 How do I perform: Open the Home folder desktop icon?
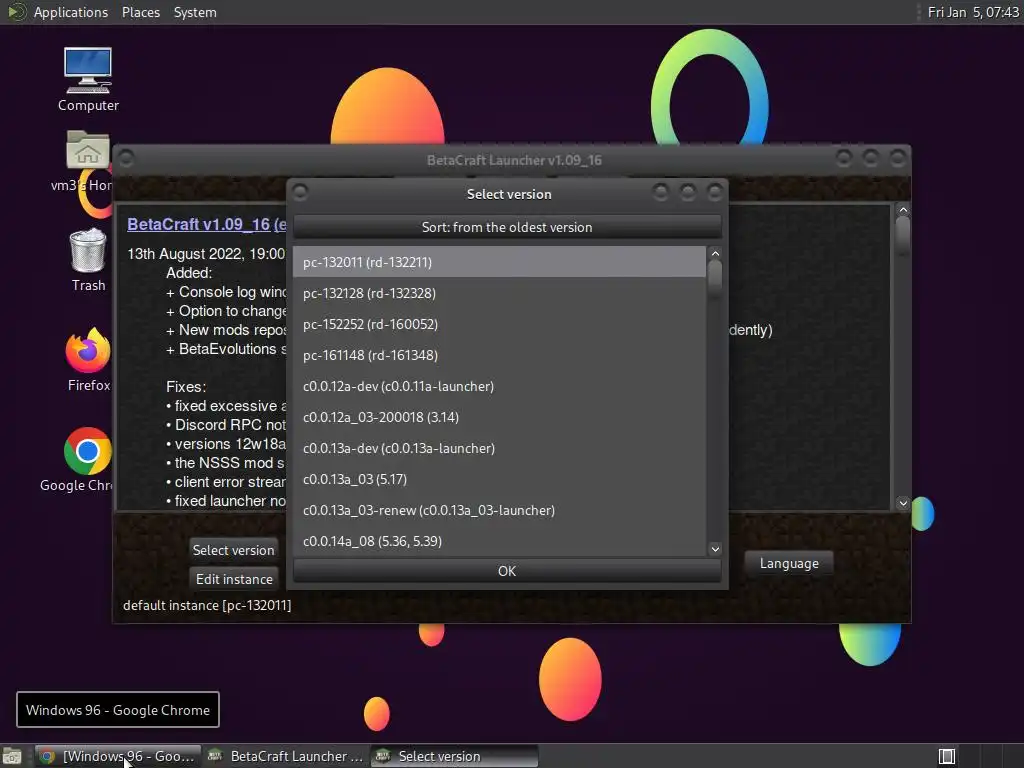[x=86, y=161]
